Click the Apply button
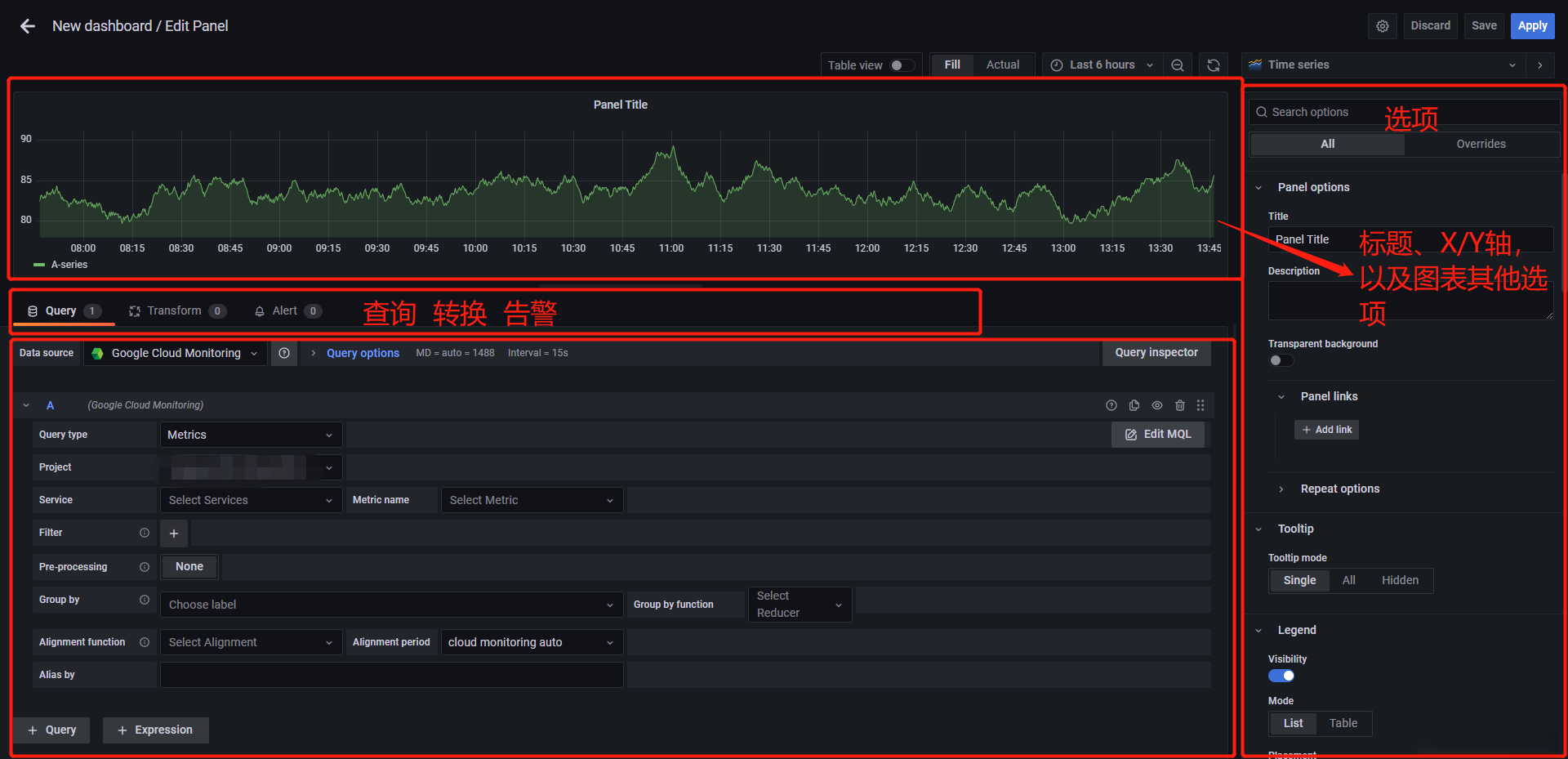 coord(1532,26)
